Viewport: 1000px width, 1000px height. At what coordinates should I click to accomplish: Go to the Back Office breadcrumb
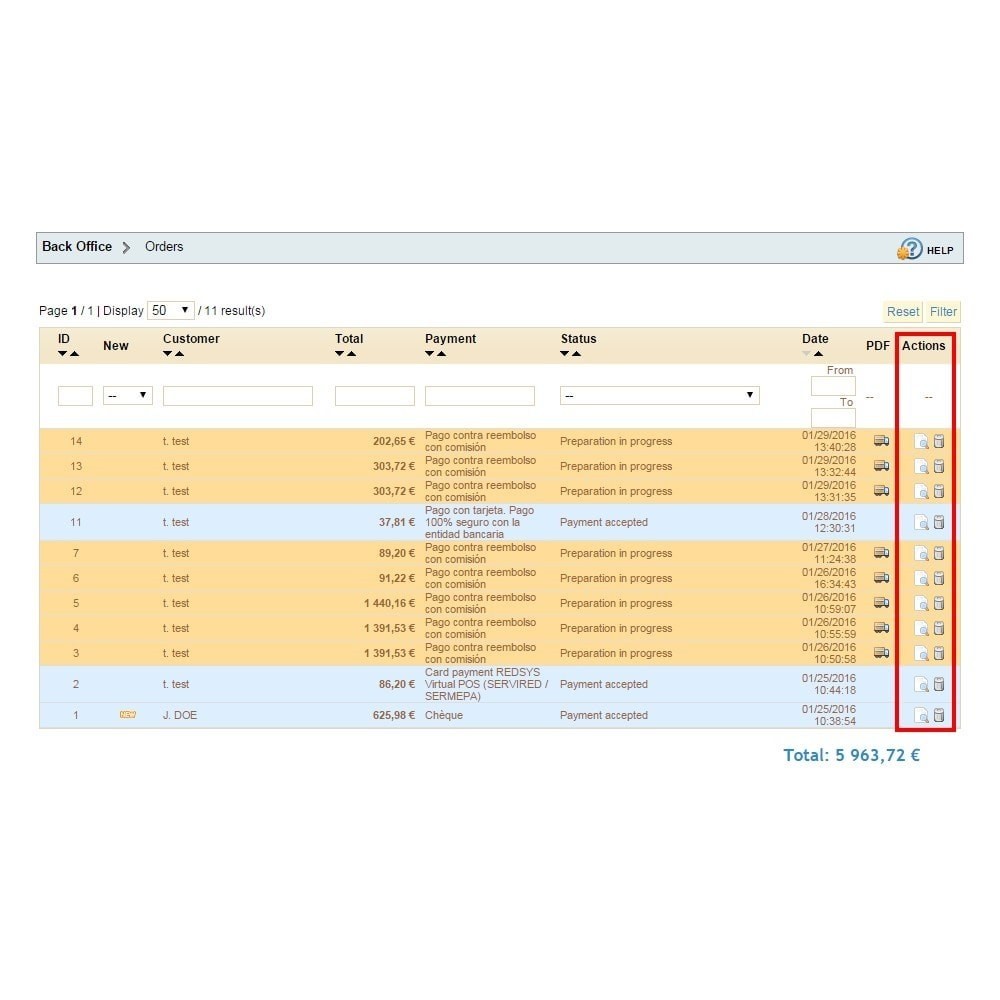pos(77,247)
